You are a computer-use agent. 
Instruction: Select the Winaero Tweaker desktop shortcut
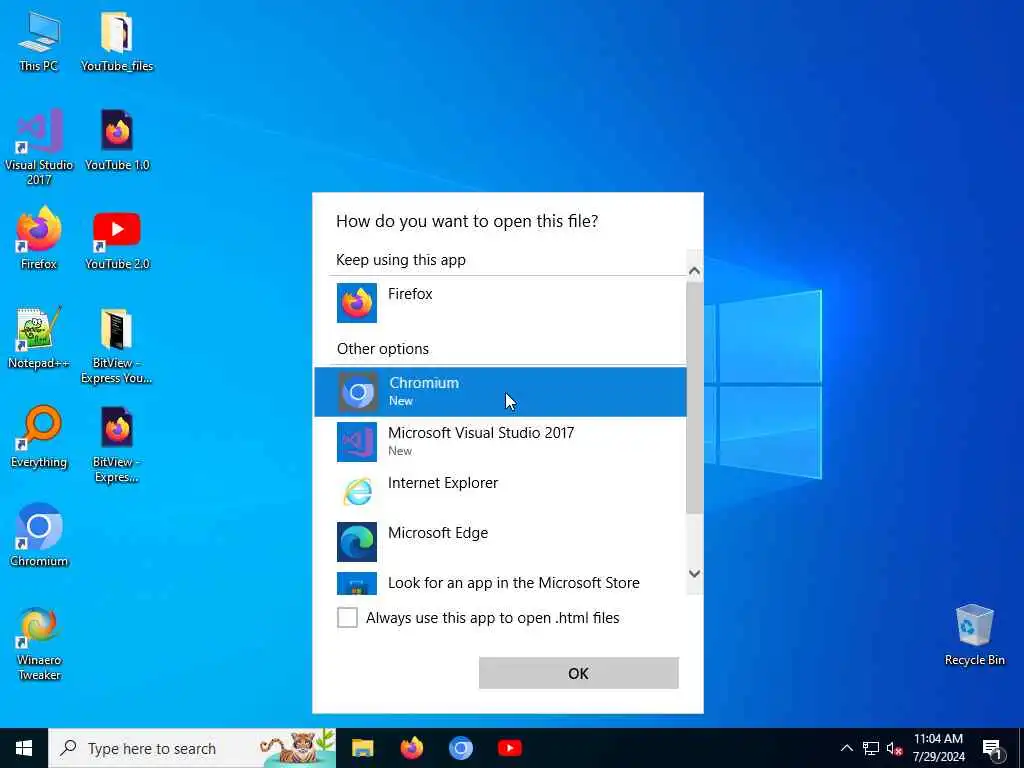click(39, 643)
